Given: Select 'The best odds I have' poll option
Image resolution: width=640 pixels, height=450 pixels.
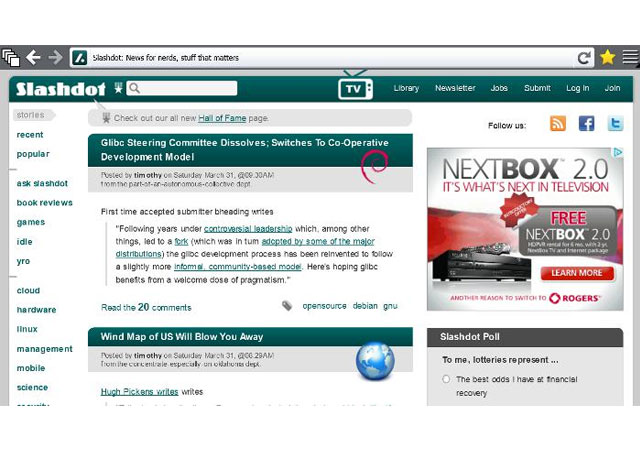Looking at the screenshot, I should pos(446,379).
